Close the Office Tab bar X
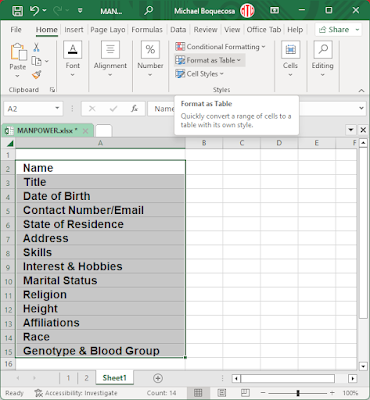This screenshot has height=400, width=370. (x=363, y=130)
